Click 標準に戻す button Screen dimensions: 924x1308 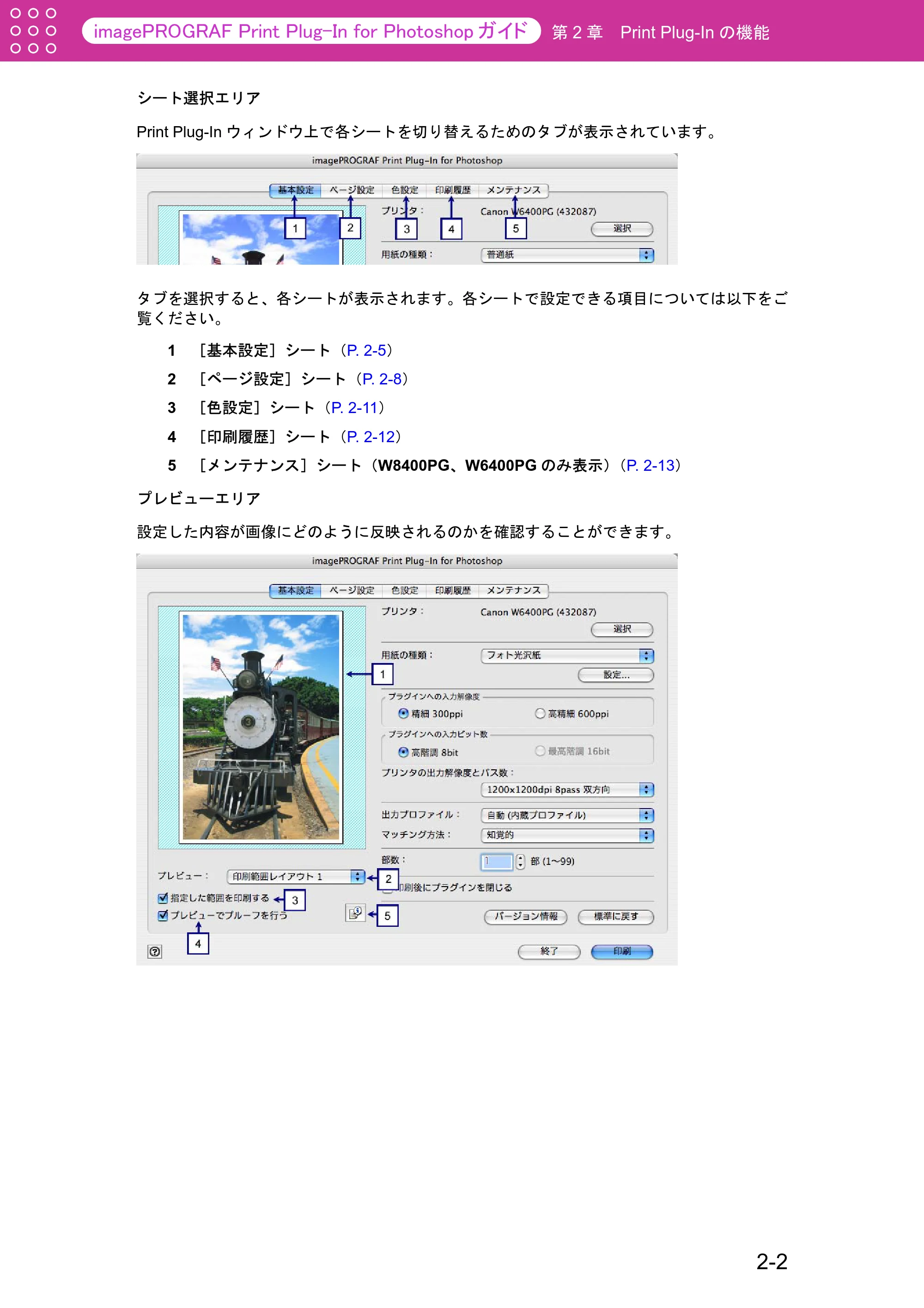coord(616,916)
